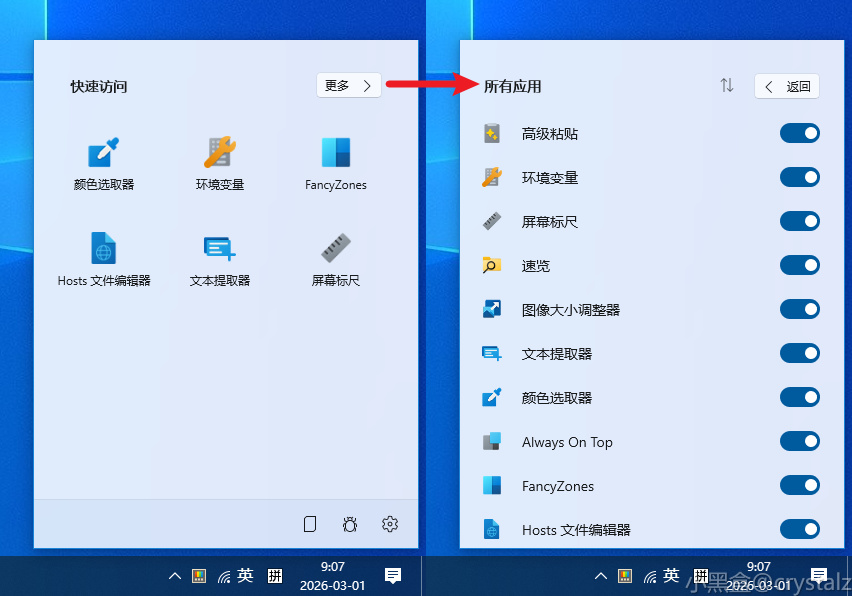Click the 速览 folder magnifier icon

click(492, 265)
